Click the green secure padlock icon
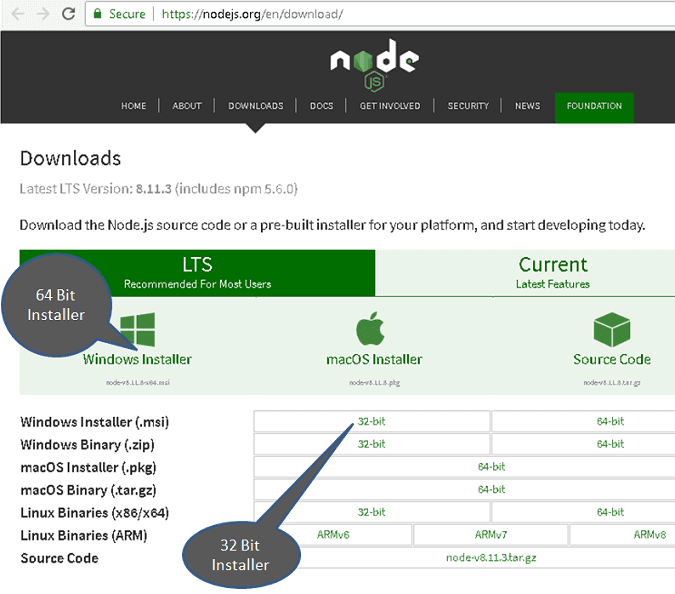675x594 pixels. pos(98,13)
